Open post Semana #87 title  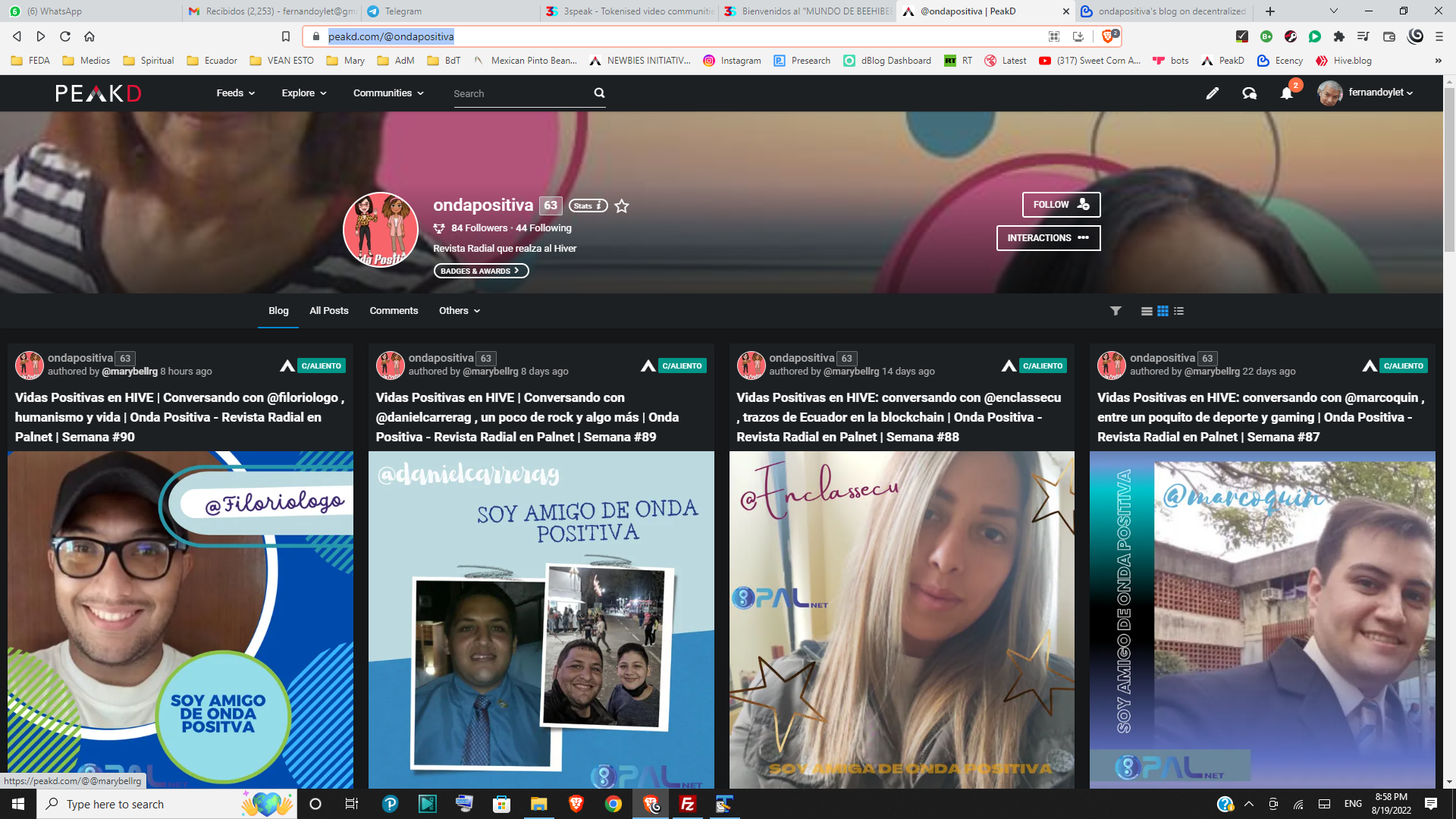click(x=1261, y=417)
